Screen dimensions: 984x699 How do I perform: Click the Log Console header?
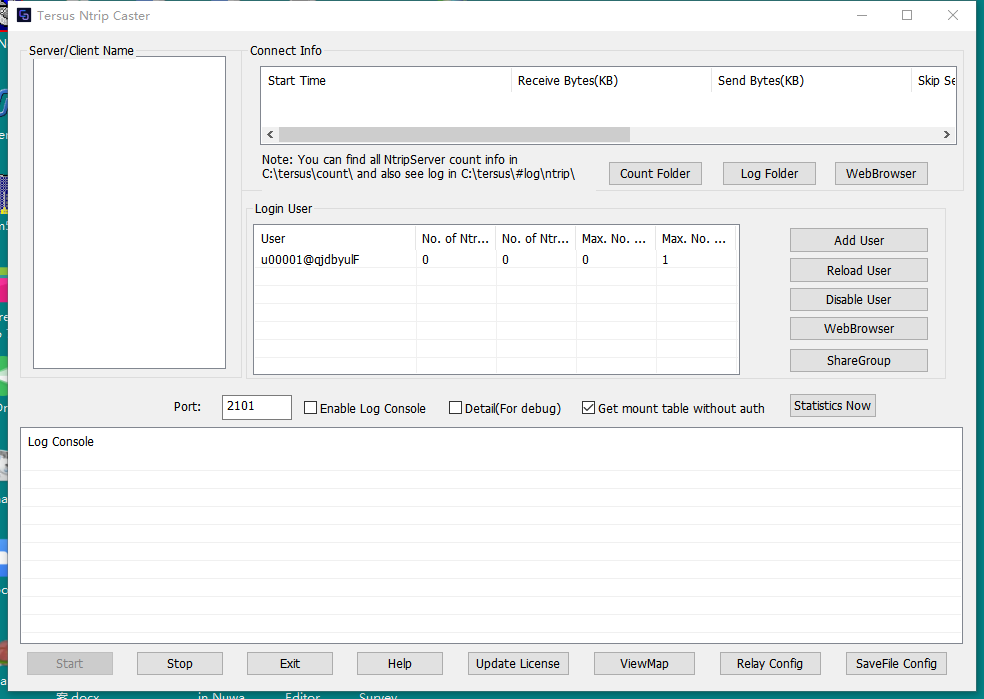(60, 442)
